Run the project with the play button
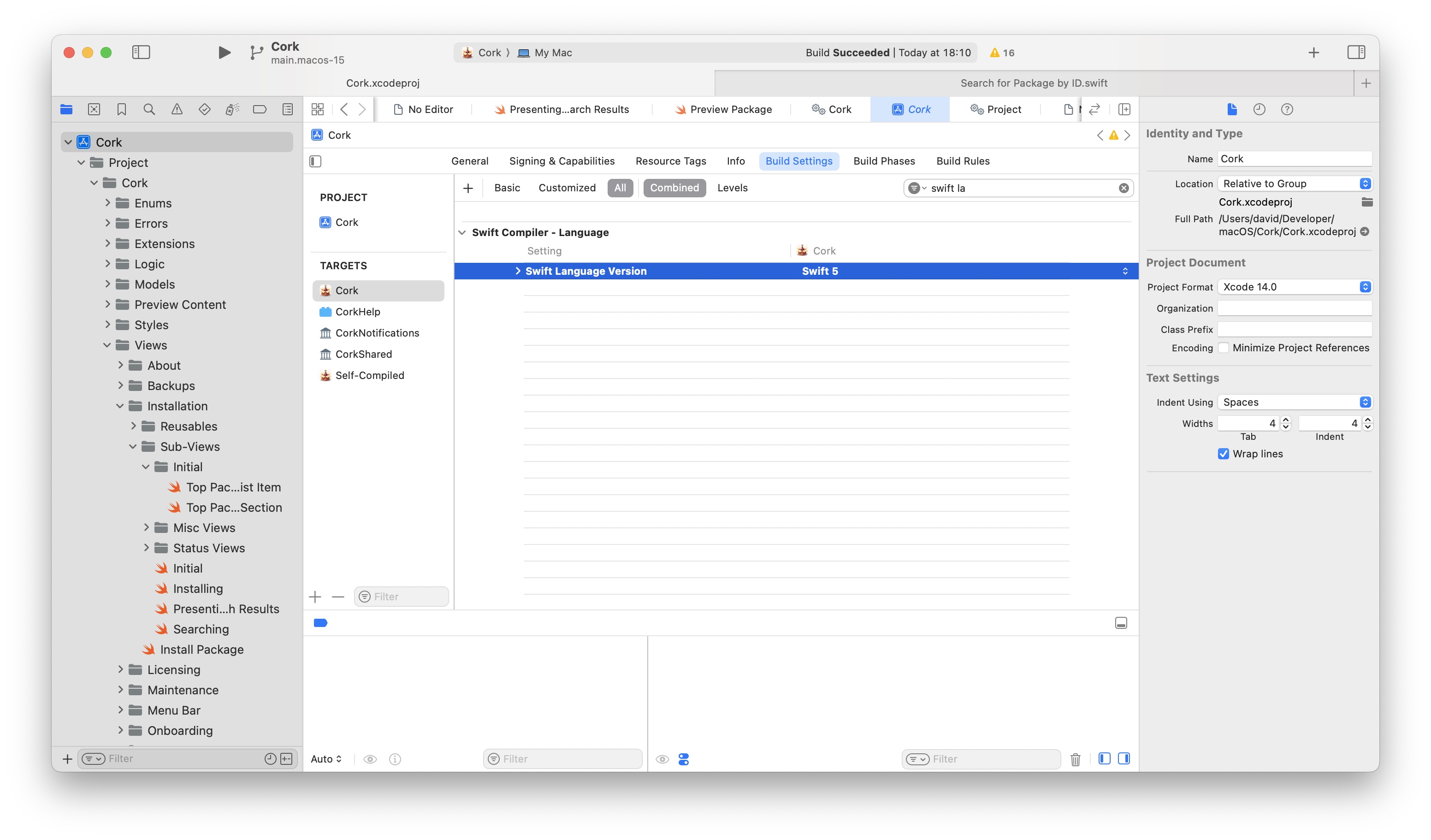 (x=225, y=52)
